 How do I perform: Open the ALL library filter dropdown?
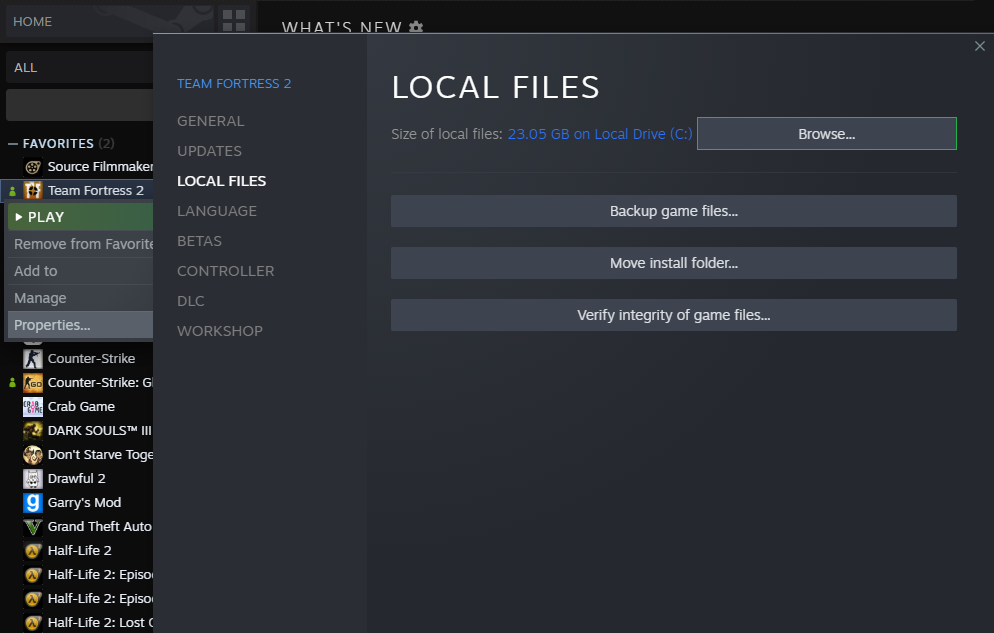(x=79, y=67)
